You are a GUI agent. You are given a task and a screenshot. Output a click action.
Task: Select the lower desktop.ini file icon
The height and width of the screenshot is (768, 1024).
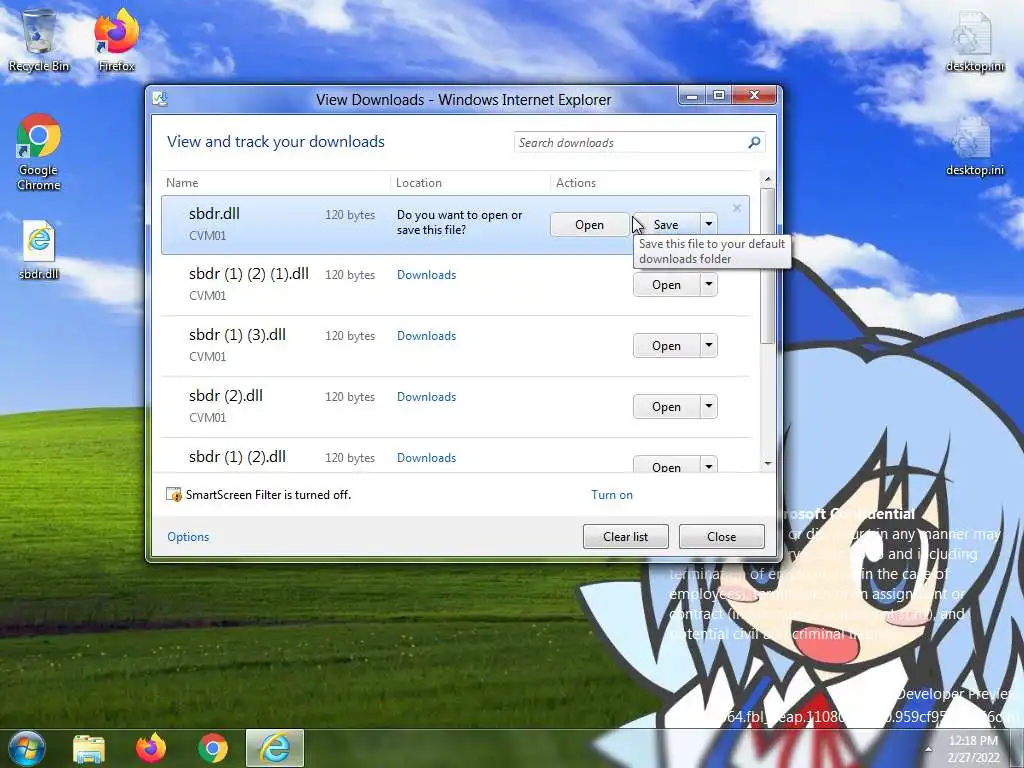tap(974, 146)
